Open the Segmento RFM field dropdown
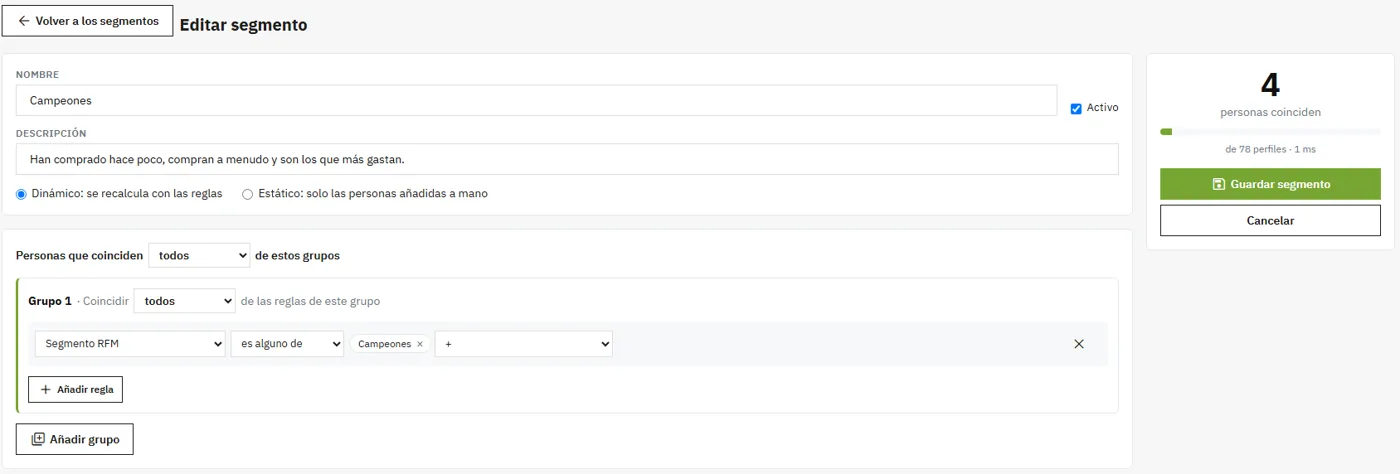The image size is (1400, 474). click(130, 344)
